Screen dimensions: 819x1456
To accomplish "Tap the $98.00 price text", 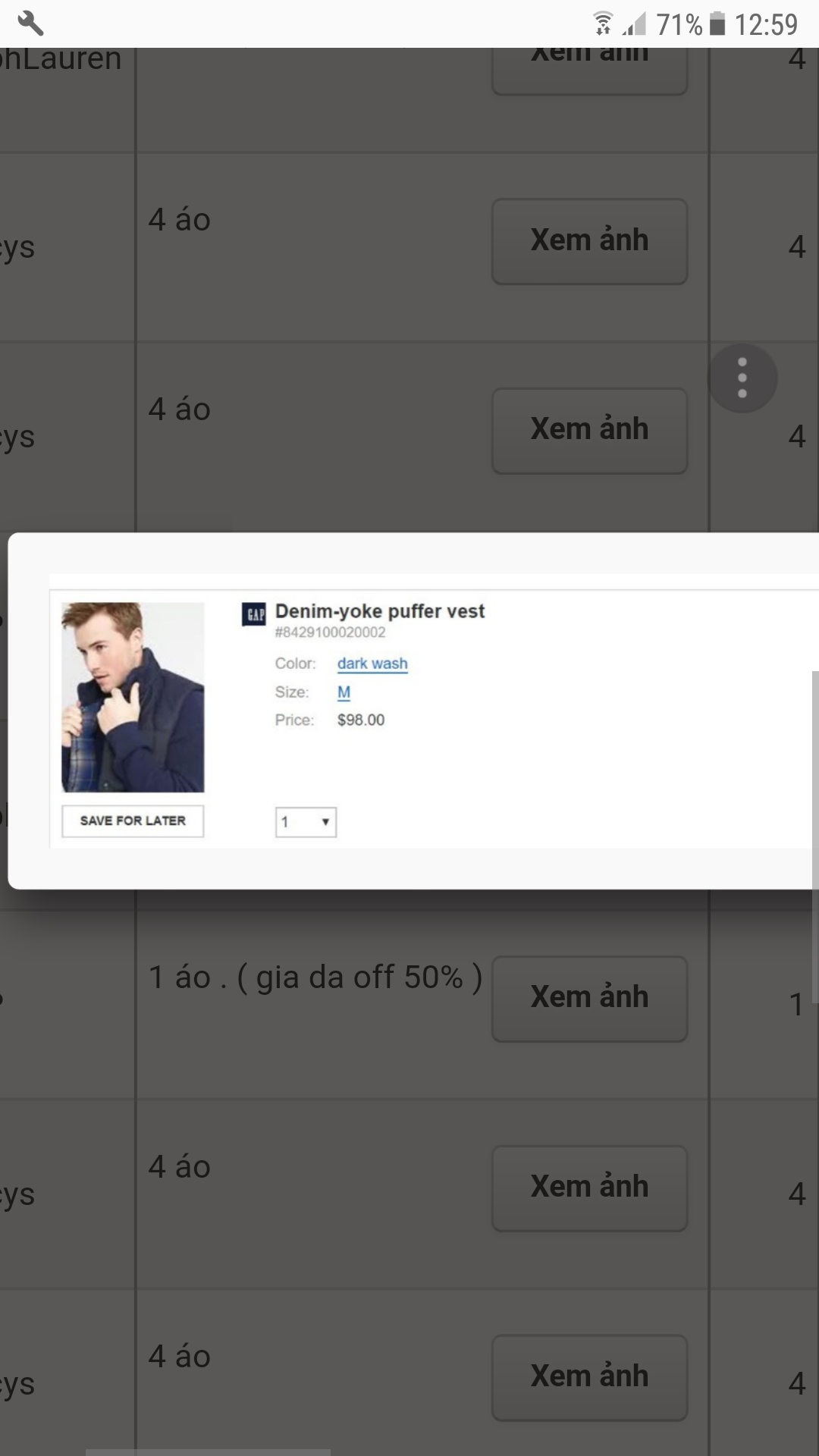I will point(361,720).
